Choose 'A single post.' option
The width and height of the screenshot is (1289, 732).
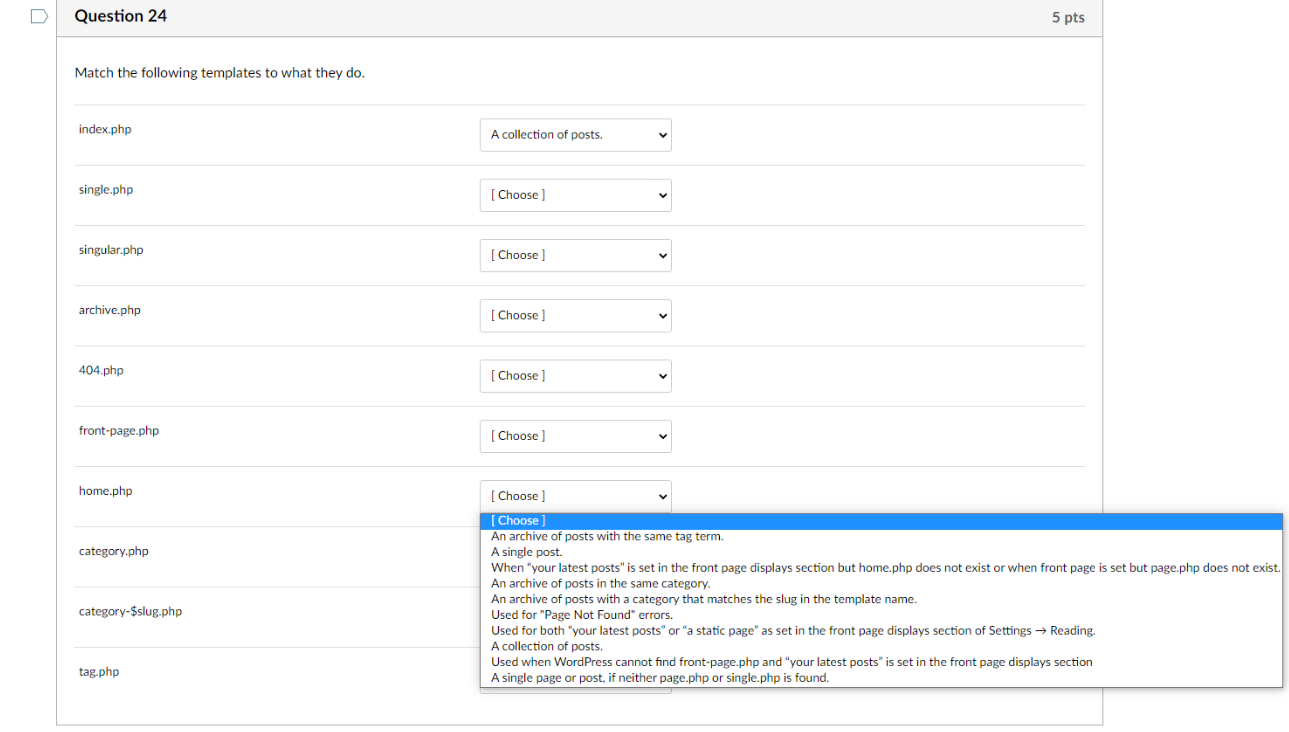coord(881,552)
